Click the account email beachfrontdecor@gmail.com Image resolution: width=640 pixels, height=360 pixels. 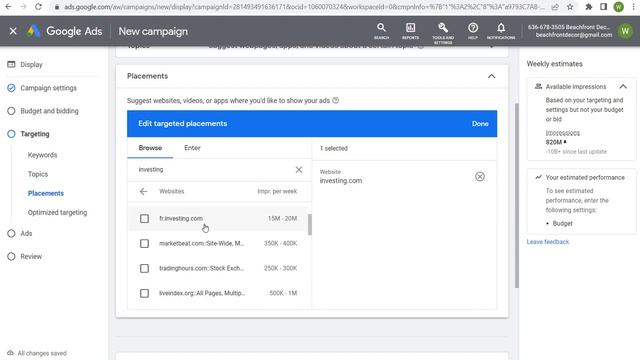tap(574, 35)
